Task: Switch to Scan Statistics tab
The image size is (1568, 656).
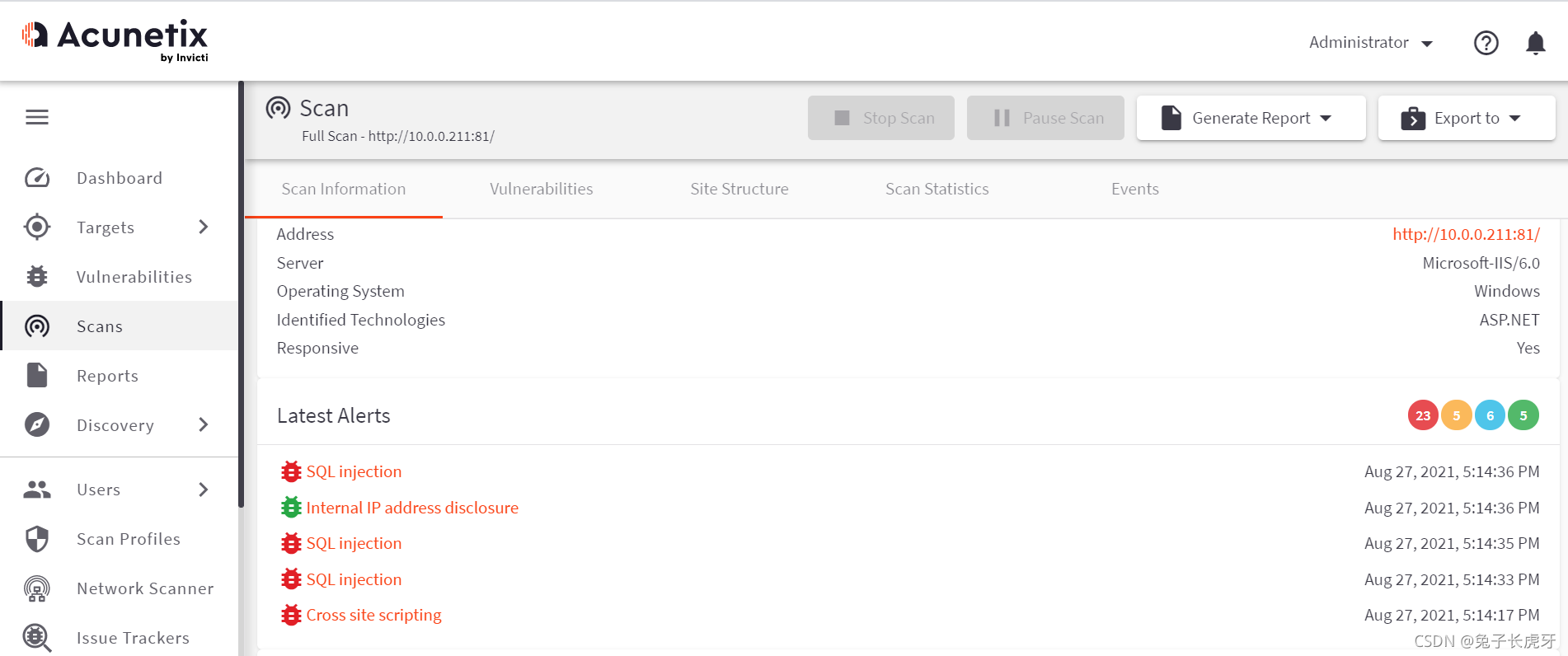Action: point(937,189)
